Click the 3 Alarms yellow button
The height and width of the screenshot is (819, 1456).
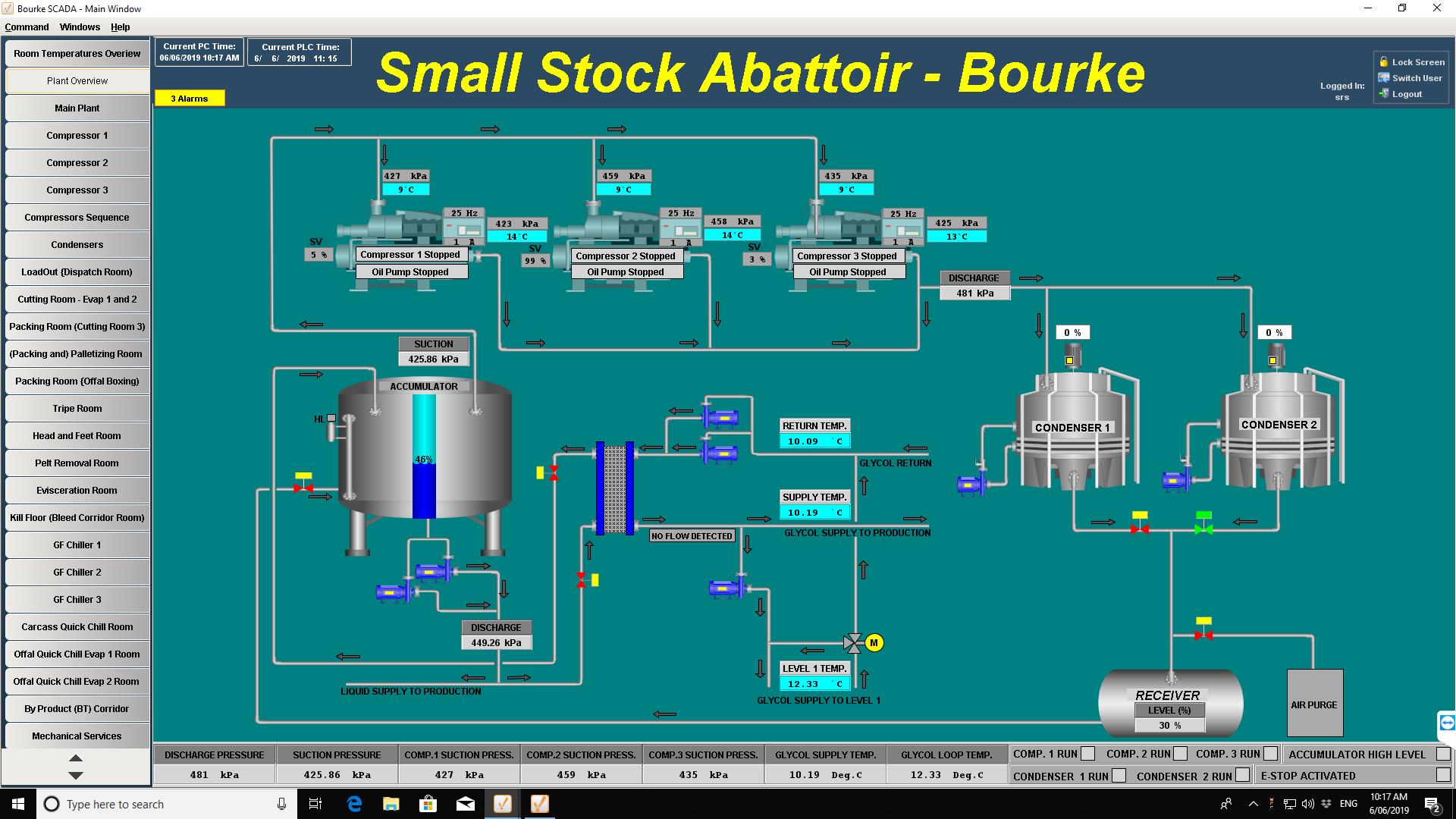point(190,99)
